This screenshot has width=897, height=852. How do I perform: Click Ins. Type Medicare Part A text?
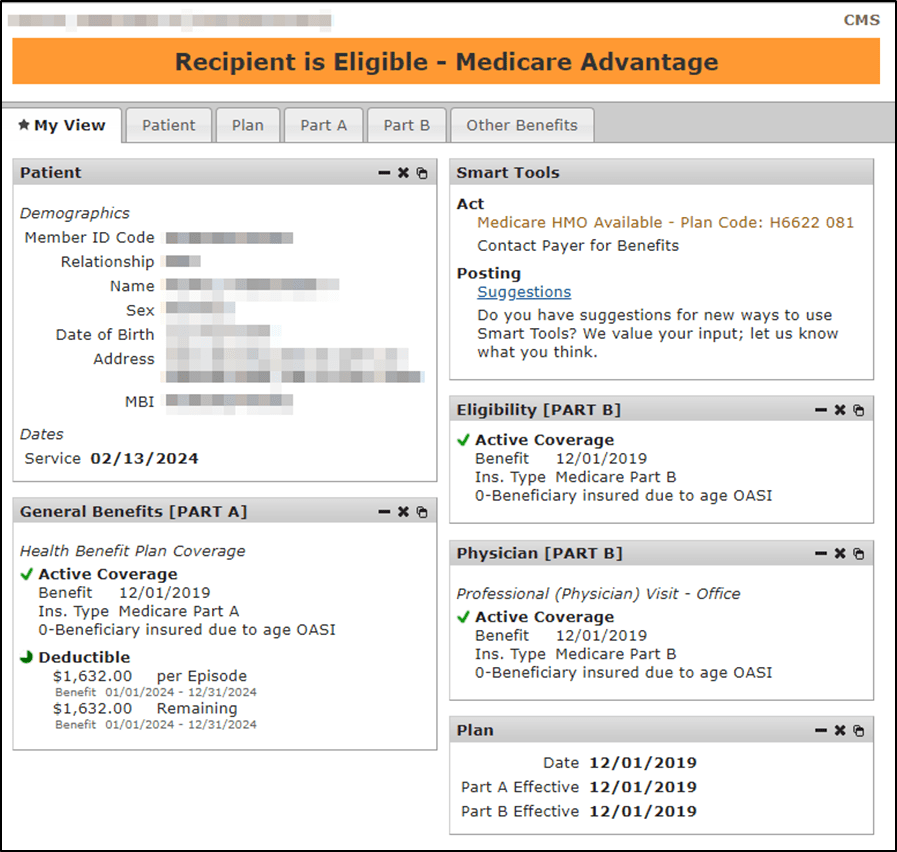pos(139,611)
